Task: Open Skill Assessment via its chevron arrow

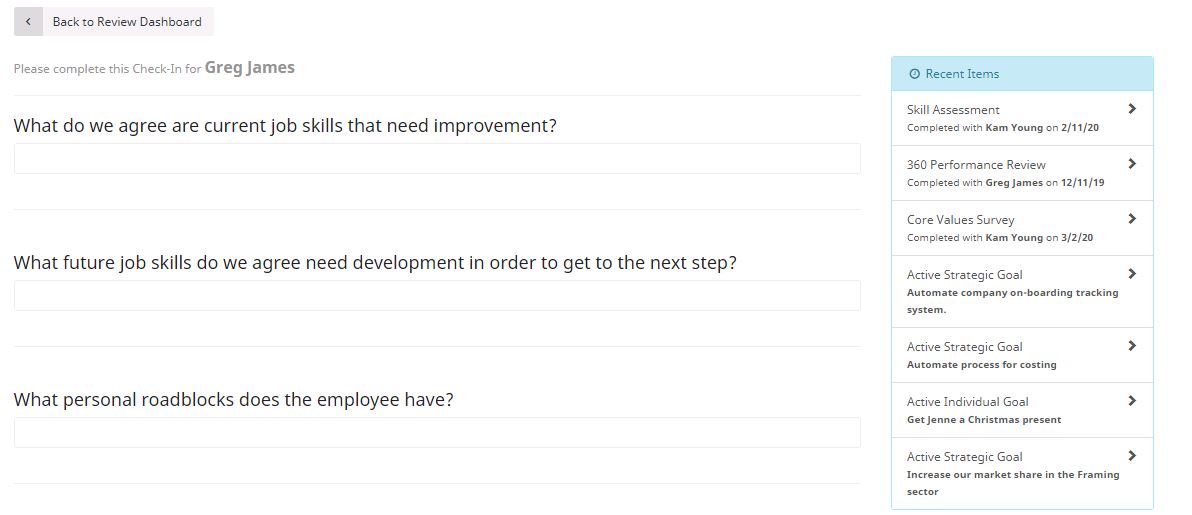Action: (x=1132, y=109)
